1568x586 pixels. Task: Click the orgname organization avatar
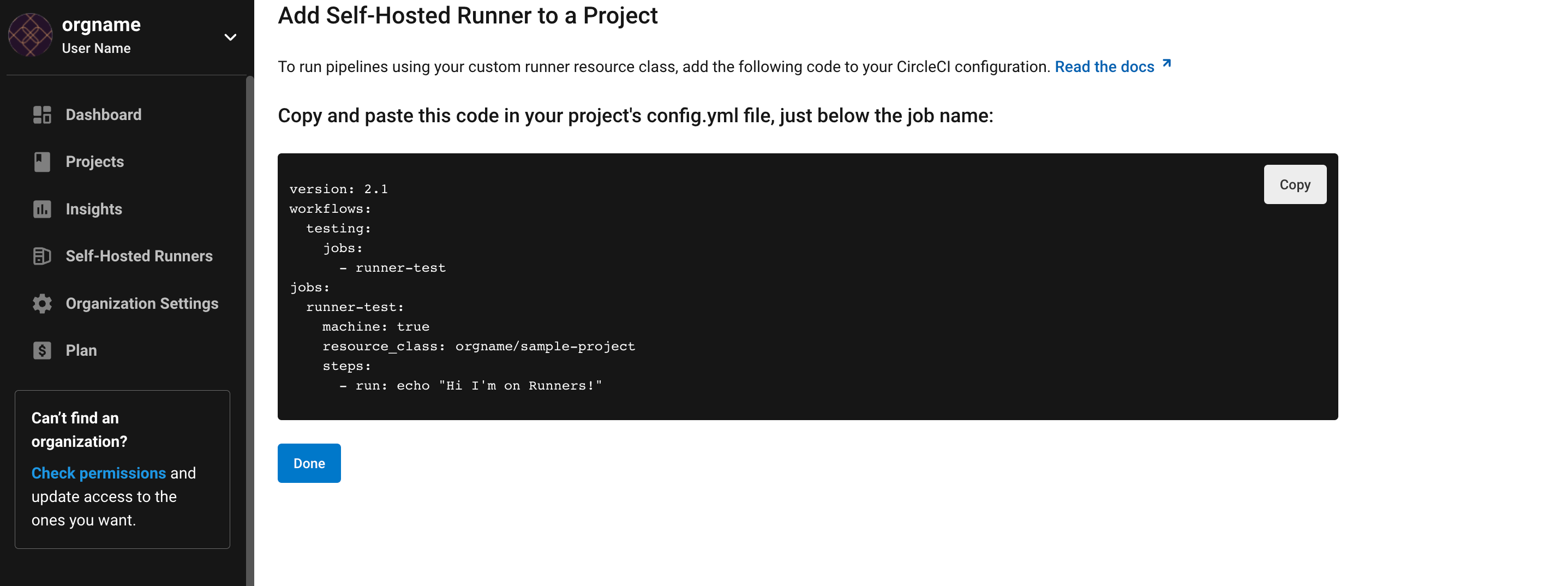30,35
